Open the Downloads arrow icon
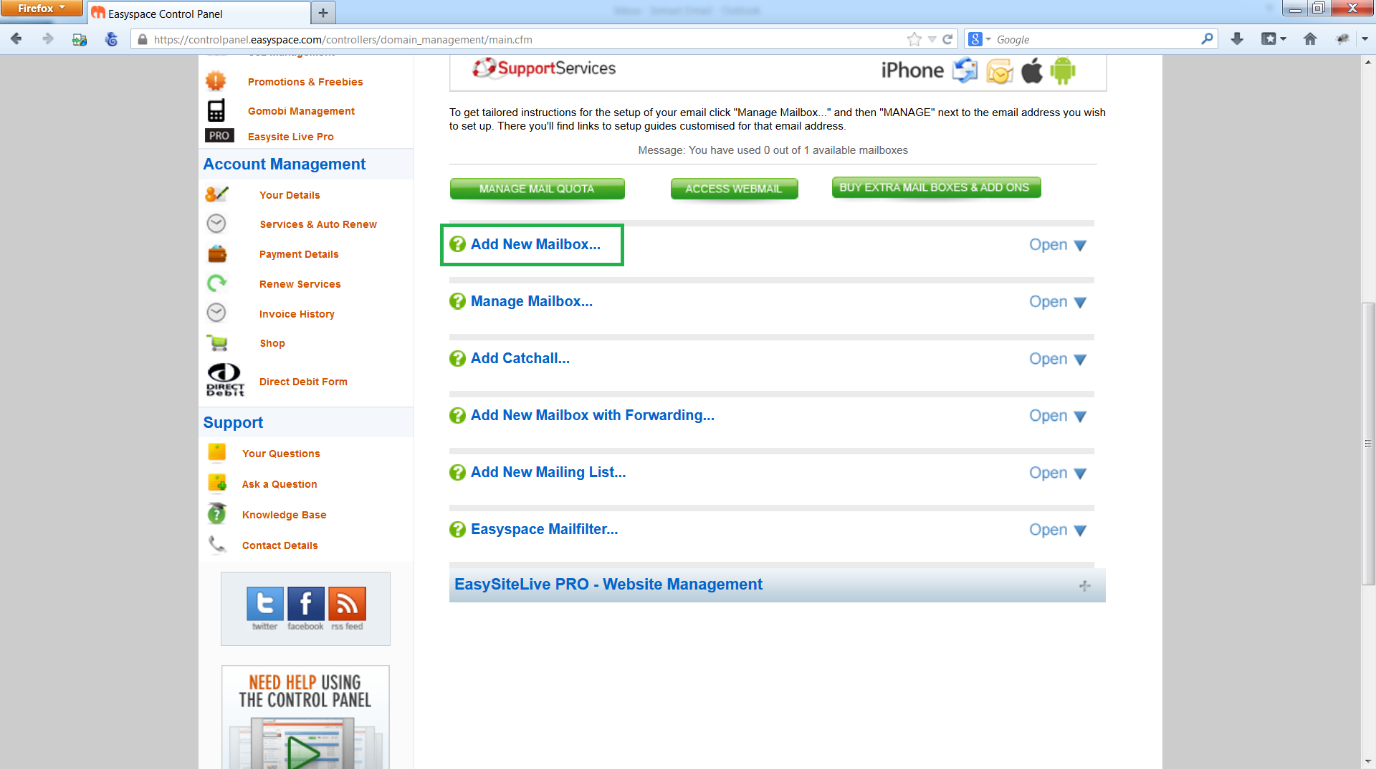The height and width of the screenshot is (769, 1376). (1237, 39)
